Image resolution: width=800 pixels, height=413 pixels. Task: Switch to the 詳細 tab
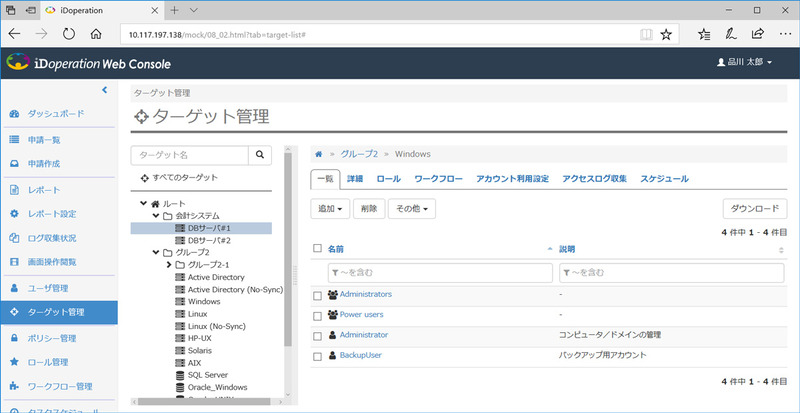[x=355, y=179]
